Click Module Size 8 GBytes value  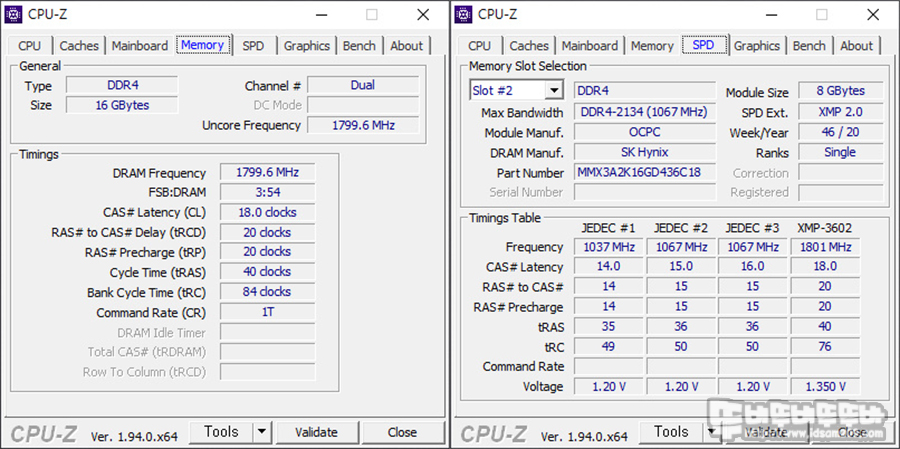point(841,91)
